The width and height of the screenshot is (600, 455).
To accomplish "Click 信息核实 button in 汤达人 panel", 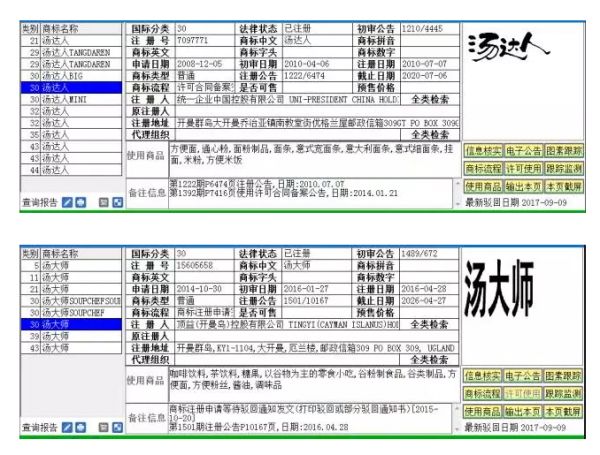I will click(483, 150).
